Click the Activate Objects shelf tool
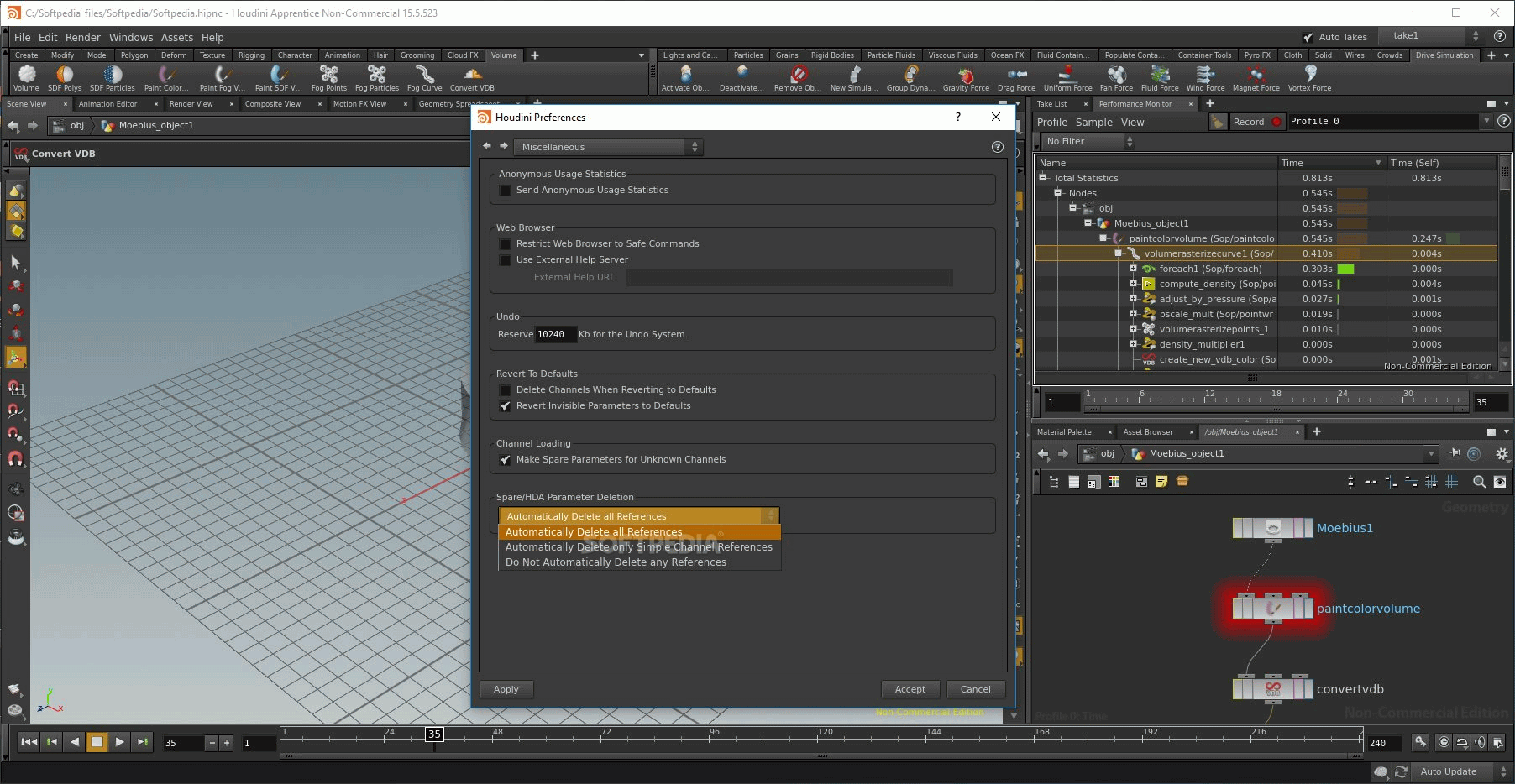Screen dimensions: 1515x784 pyautogui.click(x=685, y=78)
